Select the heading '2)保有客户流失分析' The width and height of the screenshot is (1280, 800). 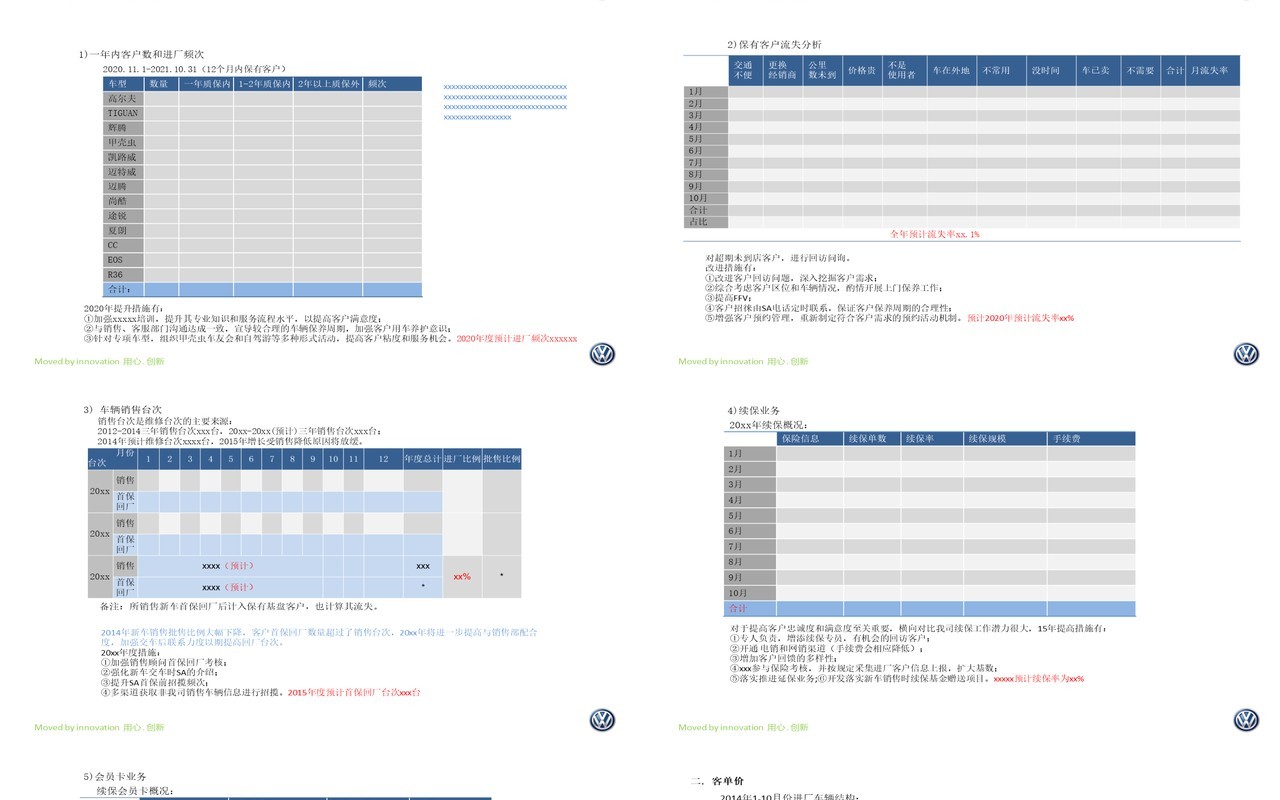[x=775, y=45]
